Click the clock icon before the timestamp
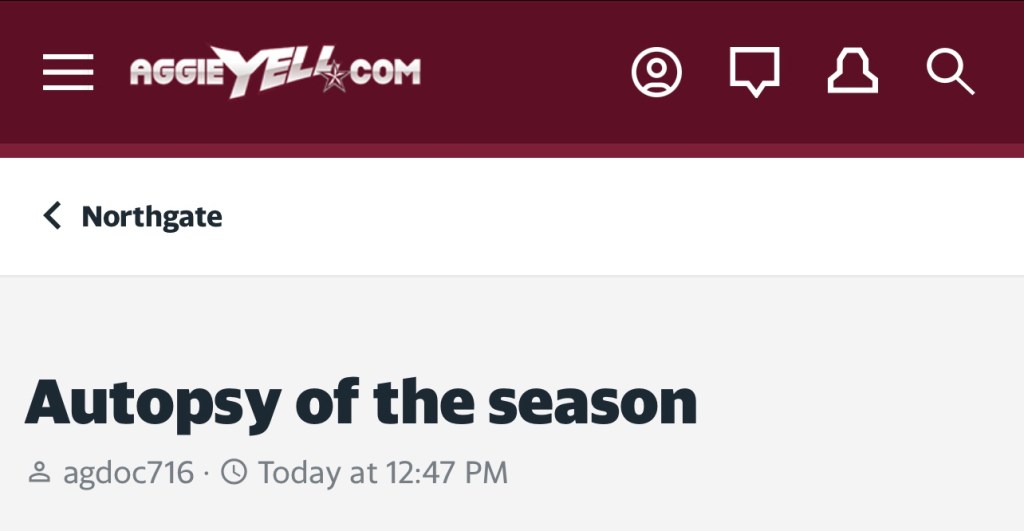This screenshot has height=531, width=1024. [234, 472]
